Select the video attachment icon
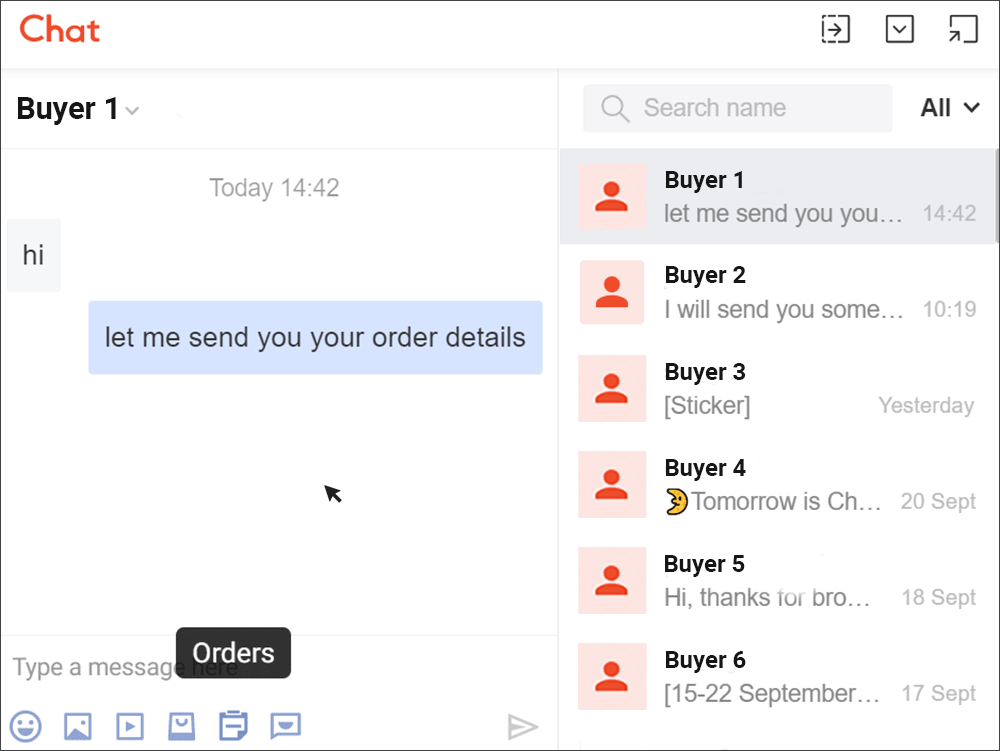The height and width of the screenshot is (751, 1000). 129,726
